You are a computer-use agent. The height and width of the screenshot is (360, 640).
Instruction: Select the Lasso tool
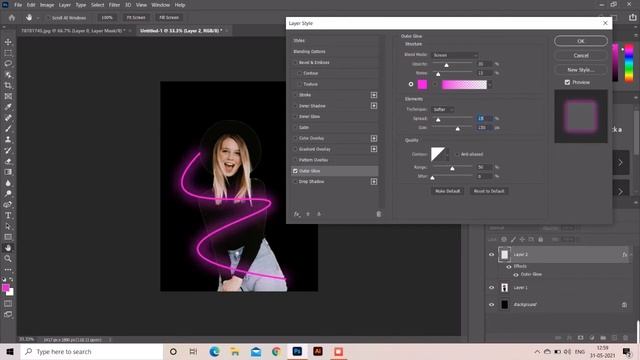[8, 64]
